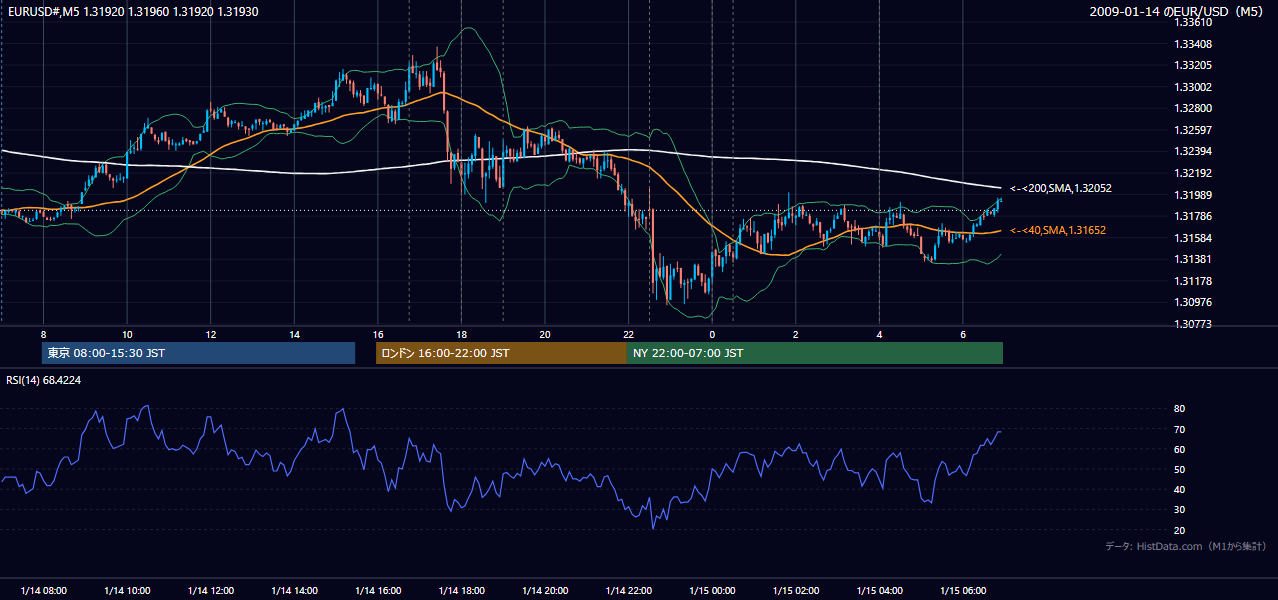Click hour label 20 under price chart

point(545,334)
